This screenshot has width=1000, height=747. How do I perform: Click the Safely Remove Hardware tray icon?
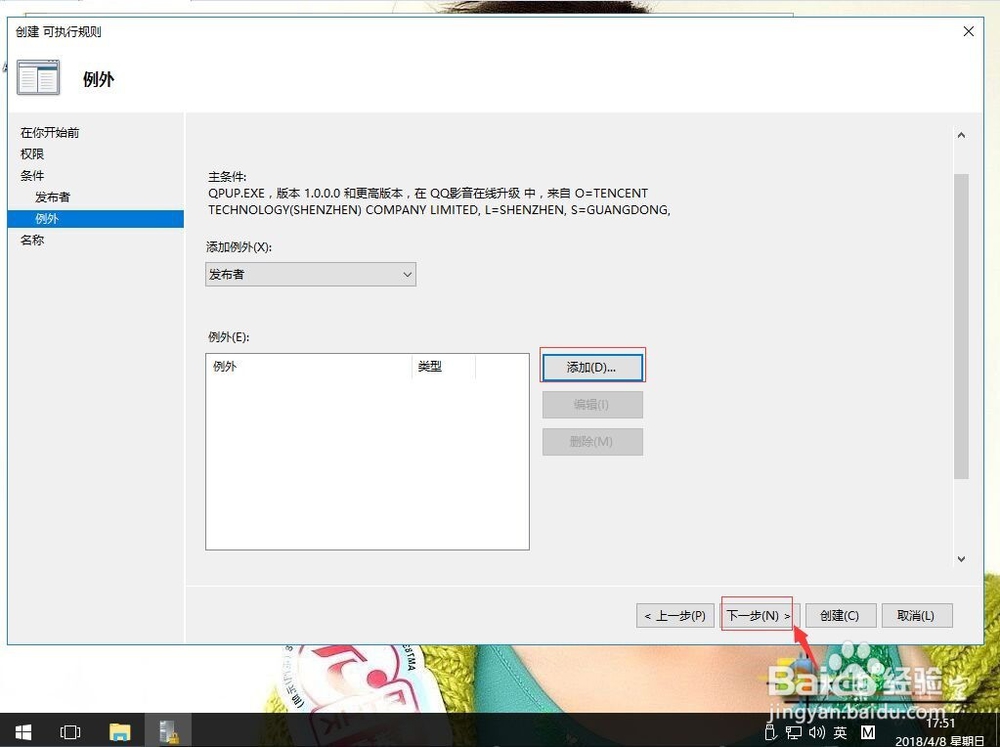coord(770,733)
